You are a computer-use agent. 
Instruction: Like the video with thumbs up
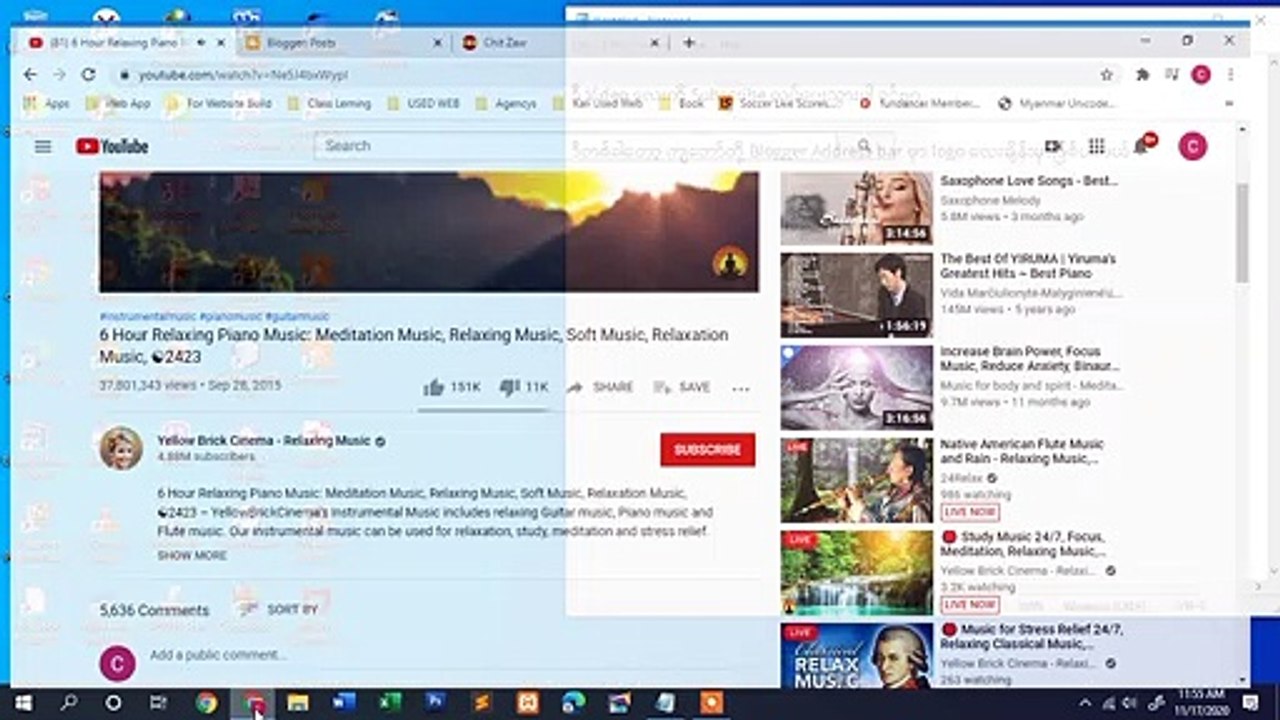452,387
